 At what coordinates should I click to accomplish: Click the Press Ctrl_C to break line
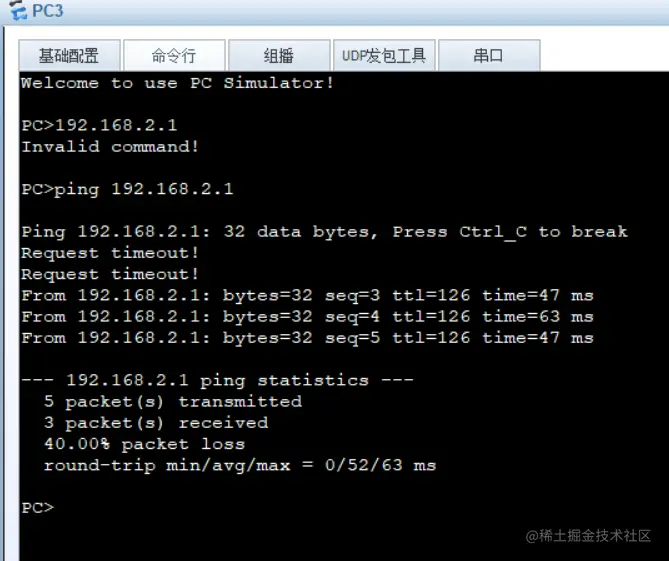[324, 232]
